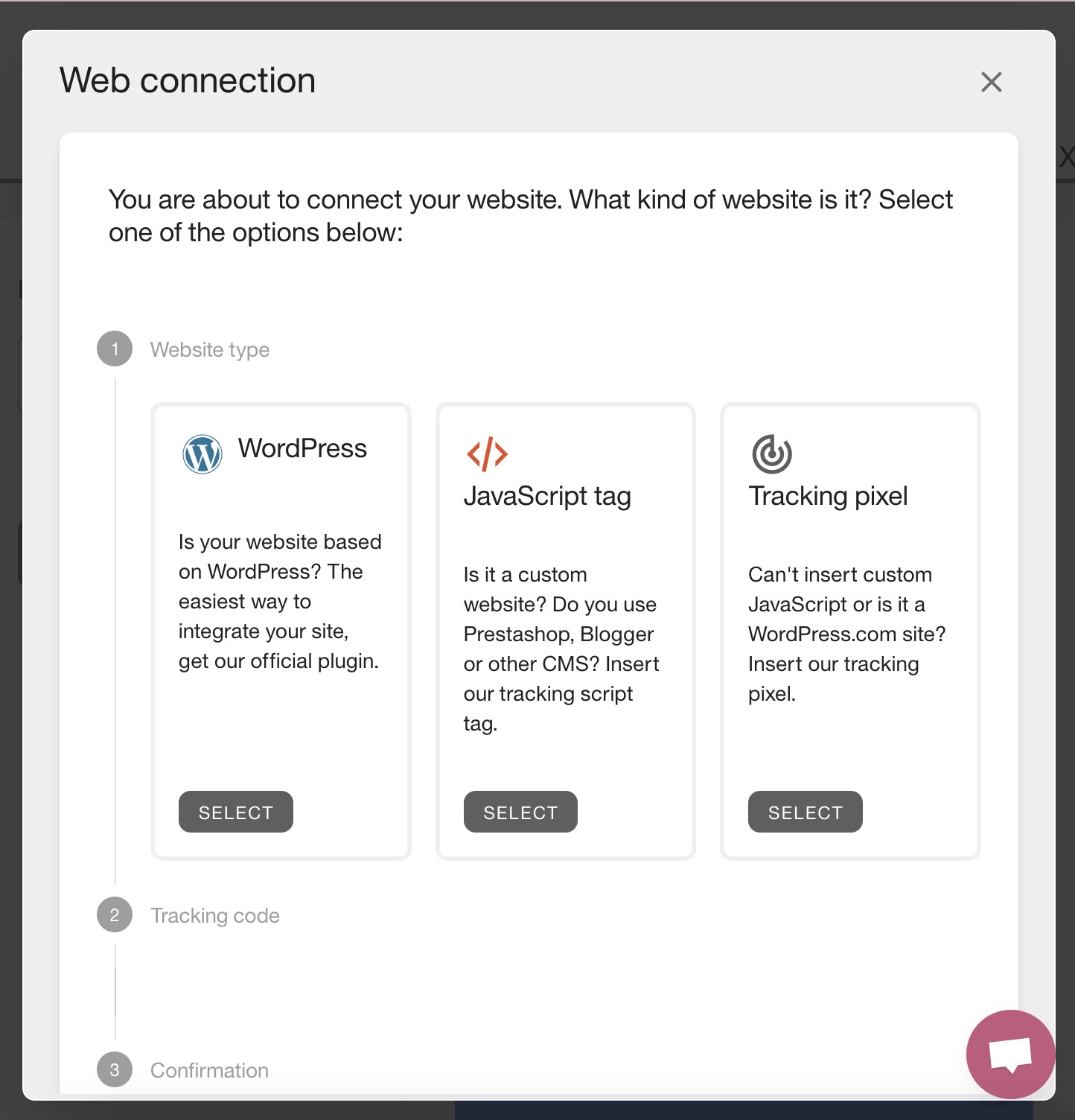
Task: Click the WordPress logo icon
Action: [202, 454]
